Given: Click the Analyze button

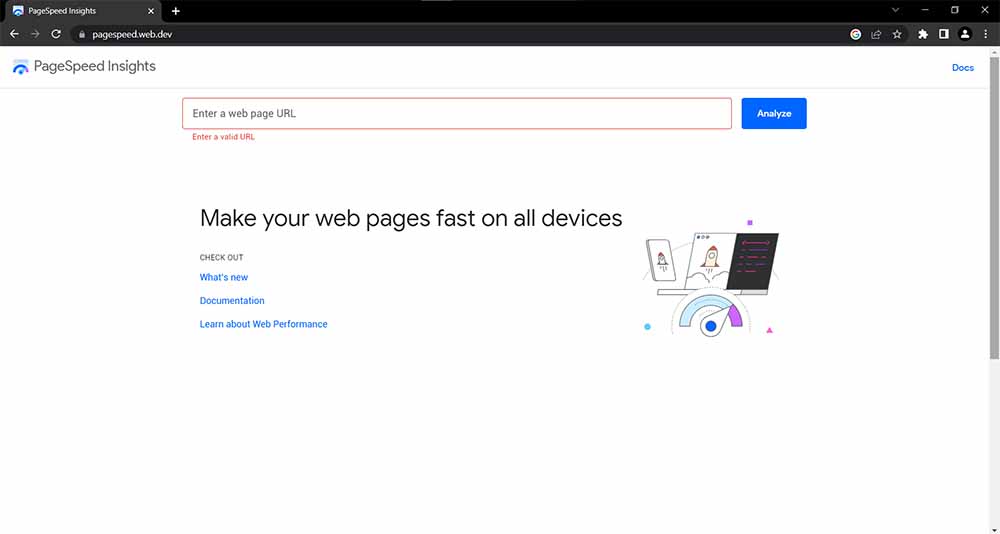Looking at the screenshot, I should (x=774, y=114).
